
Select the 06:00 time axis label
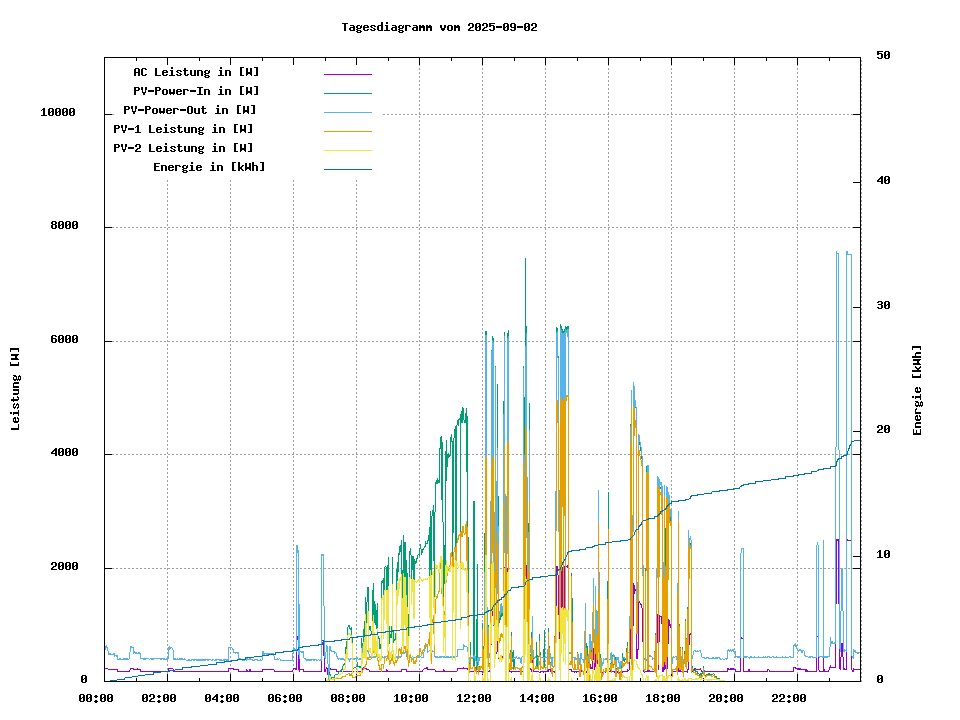click(x=285, y=698)
